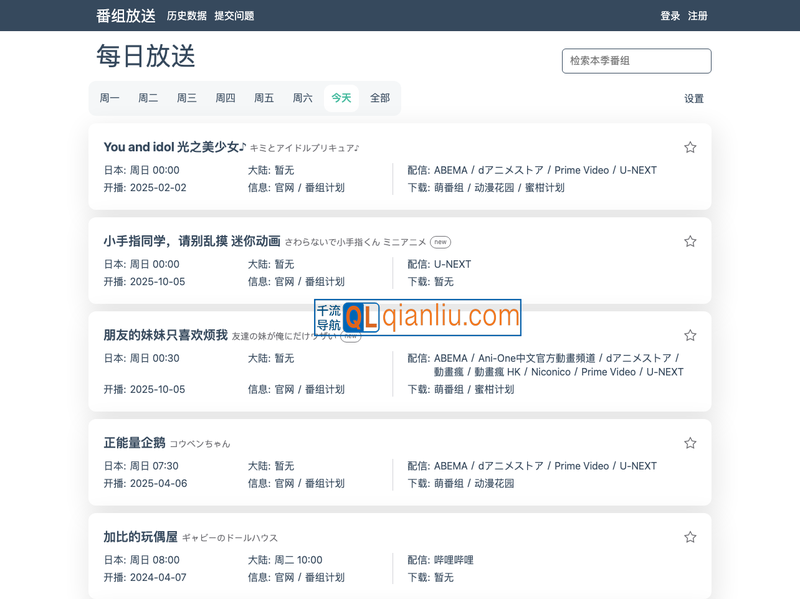Toggle favorite star on 朋友的妹妹只喜欢烦我

689,335
